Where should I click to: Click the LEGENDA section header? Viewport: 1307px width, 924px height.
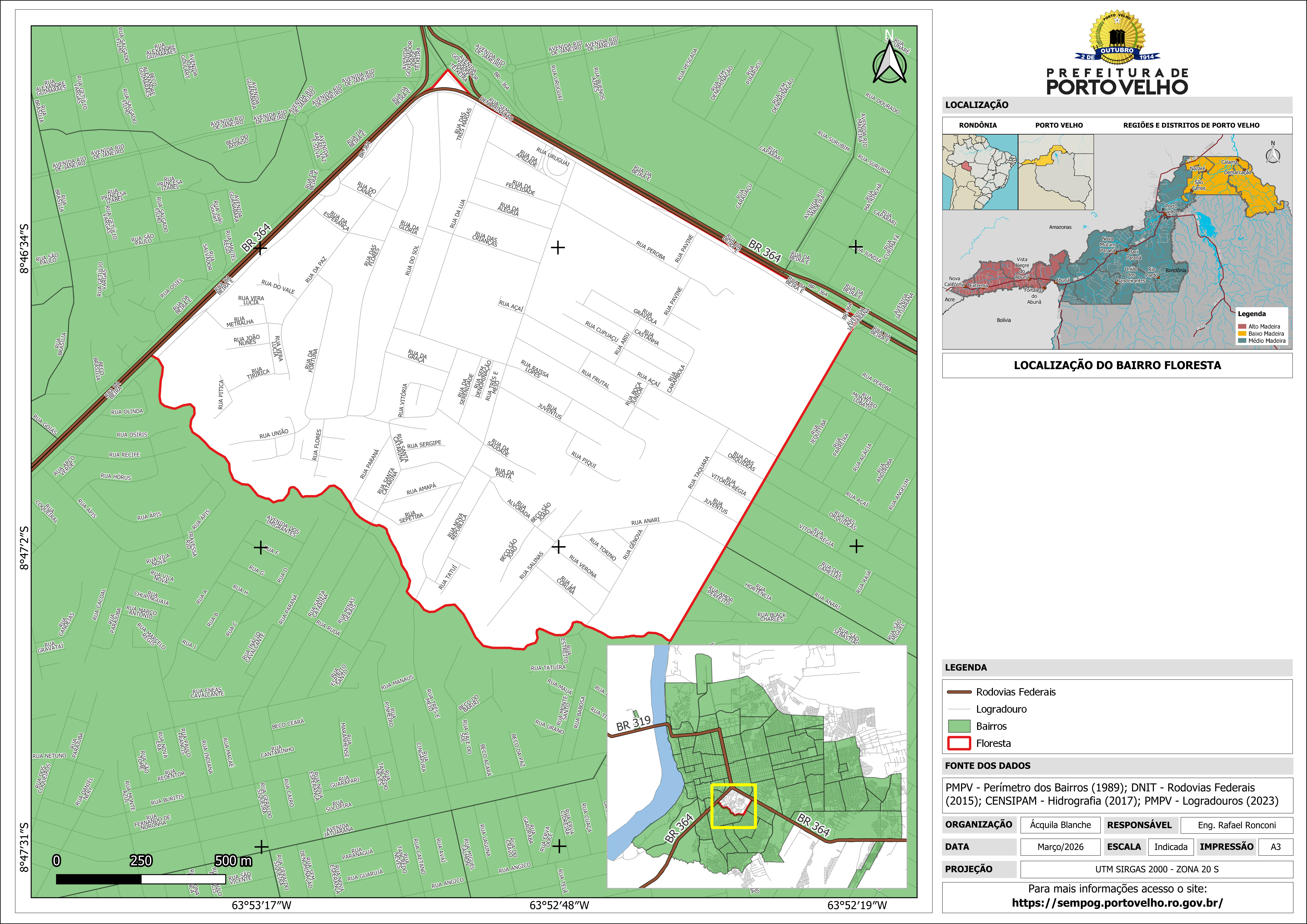[x=966, y=667]
